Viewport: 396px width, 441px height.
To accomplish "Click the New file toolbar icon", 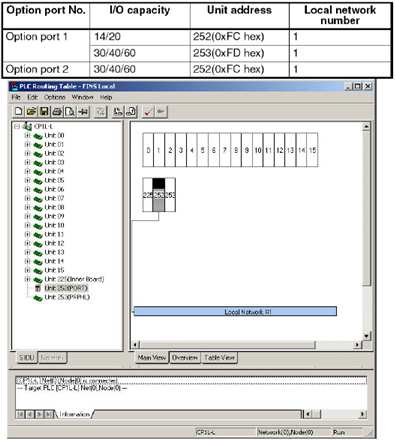I will click(x=19, y=111).
